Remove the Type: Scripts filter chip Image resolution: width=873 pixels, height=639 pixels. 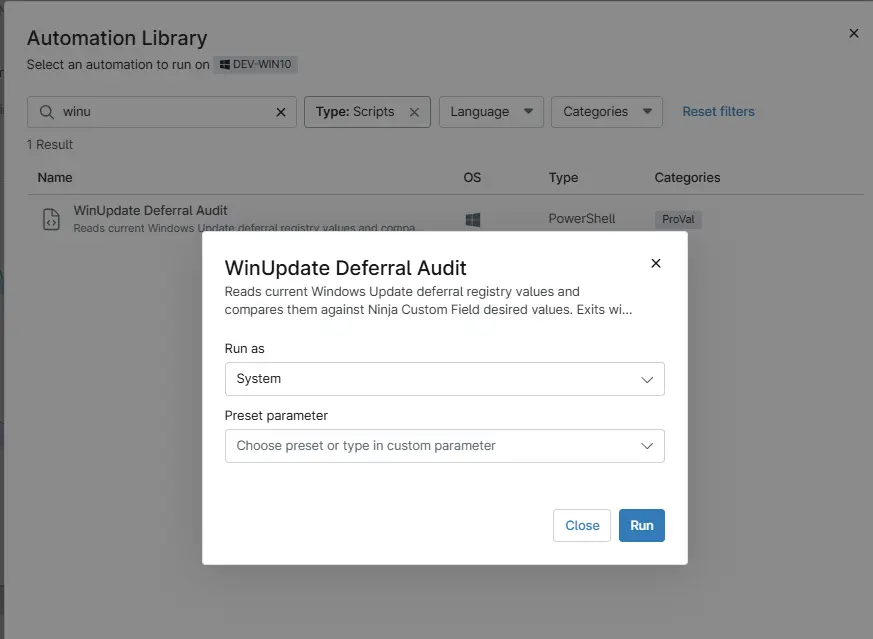414,112
